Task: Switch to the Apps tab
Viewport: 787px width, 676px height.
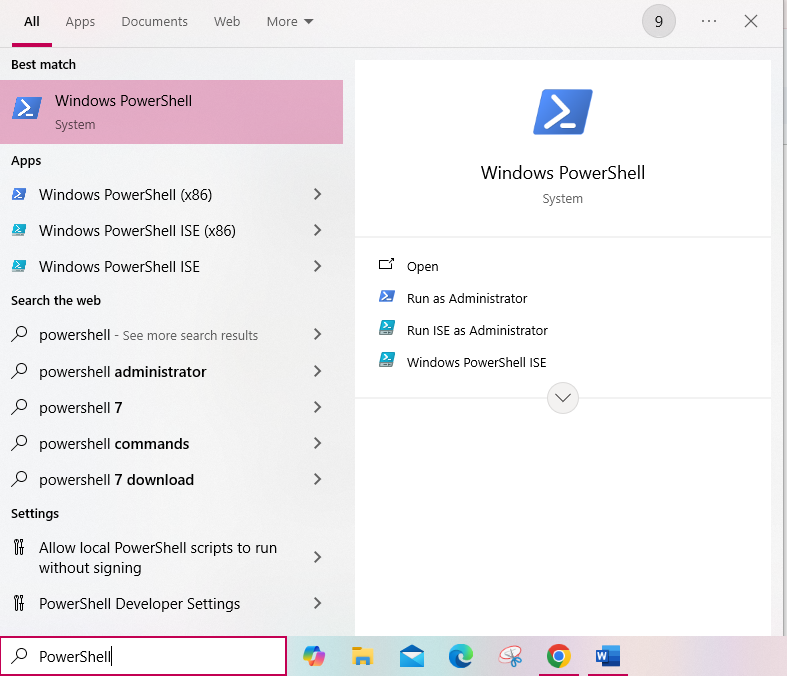Action: (80, 21)
